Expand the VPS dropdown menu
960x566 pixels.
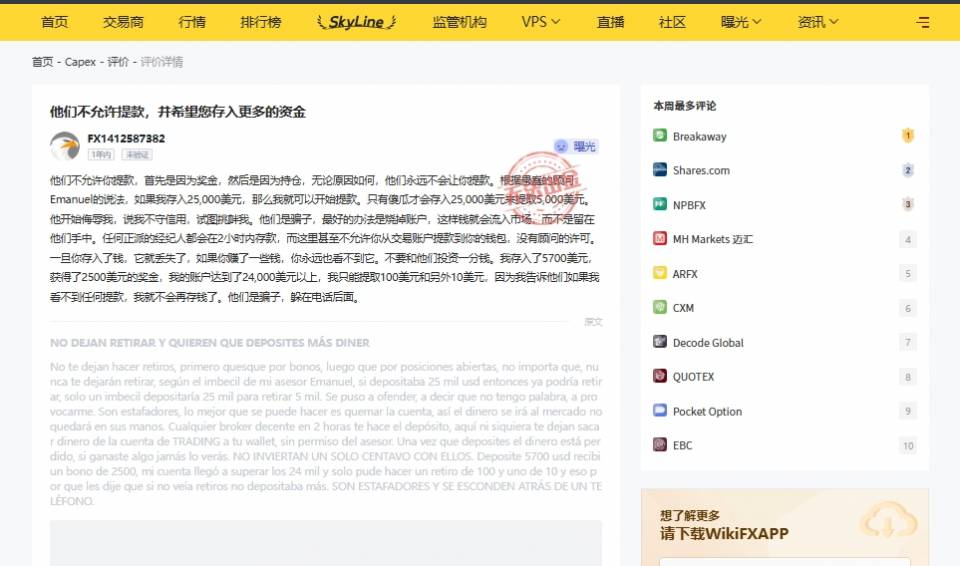pyautogui.click(x=541, y=22)
